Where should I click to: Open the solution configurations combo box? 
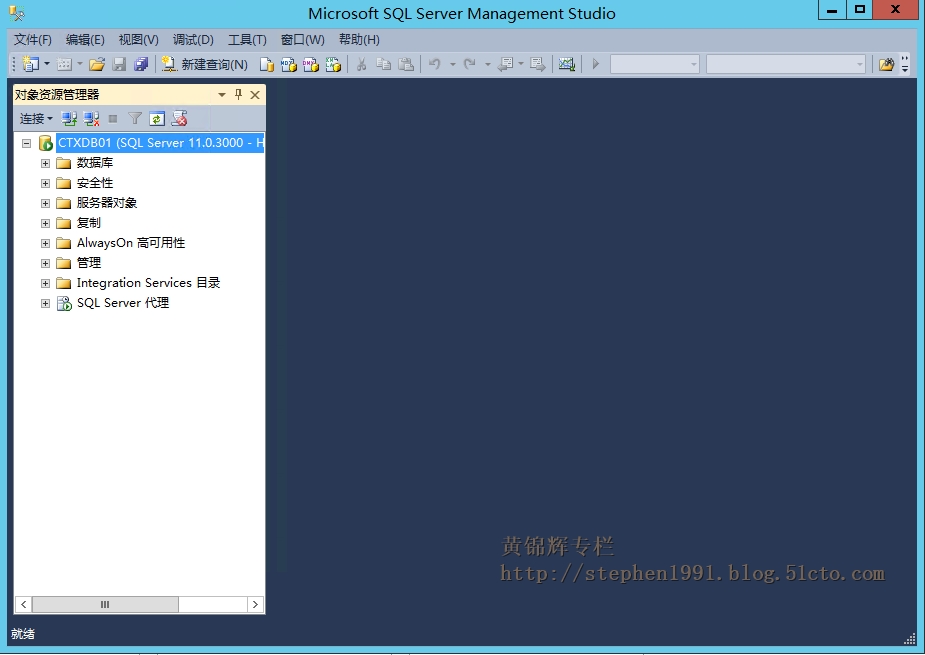tap(655, 64)
